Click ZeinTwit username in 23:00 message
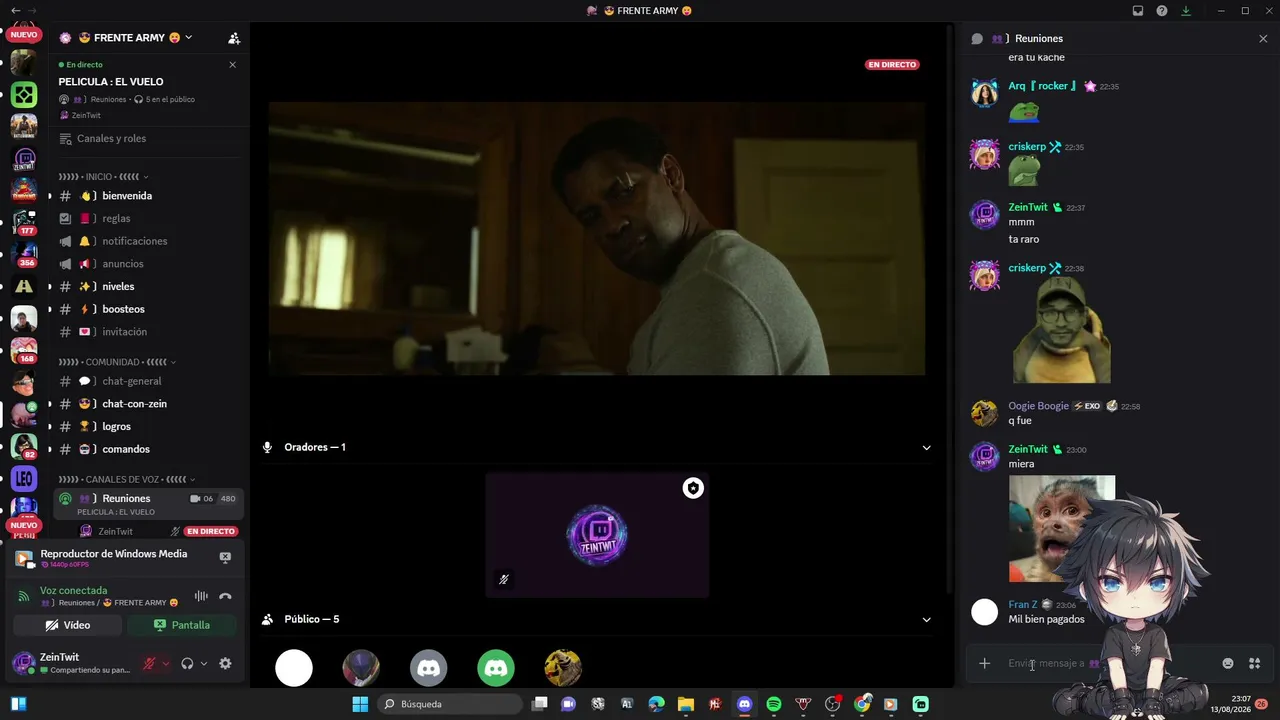 point(1028,450)
